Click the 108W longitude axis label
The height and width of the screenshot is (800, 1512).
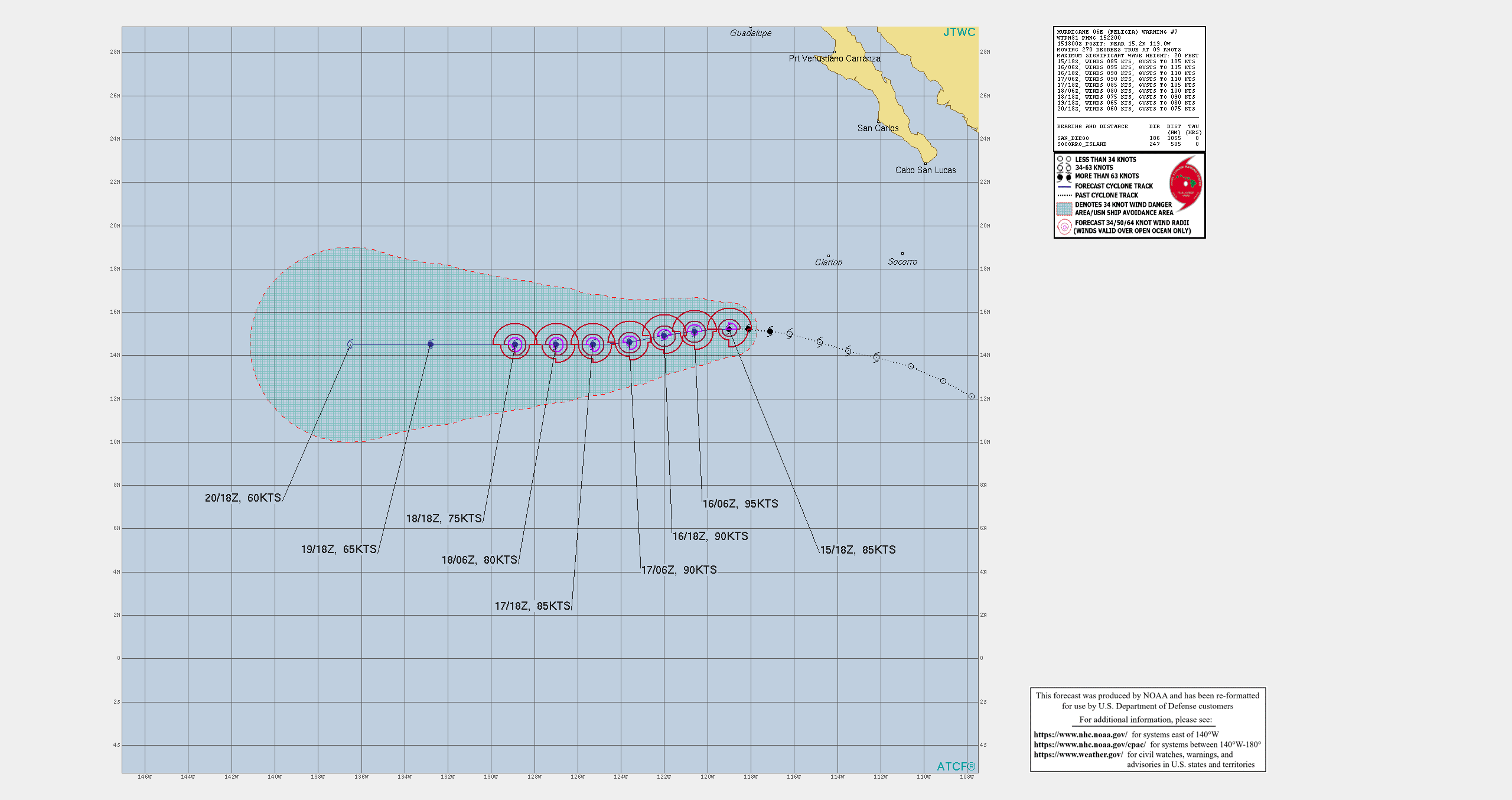967,777
